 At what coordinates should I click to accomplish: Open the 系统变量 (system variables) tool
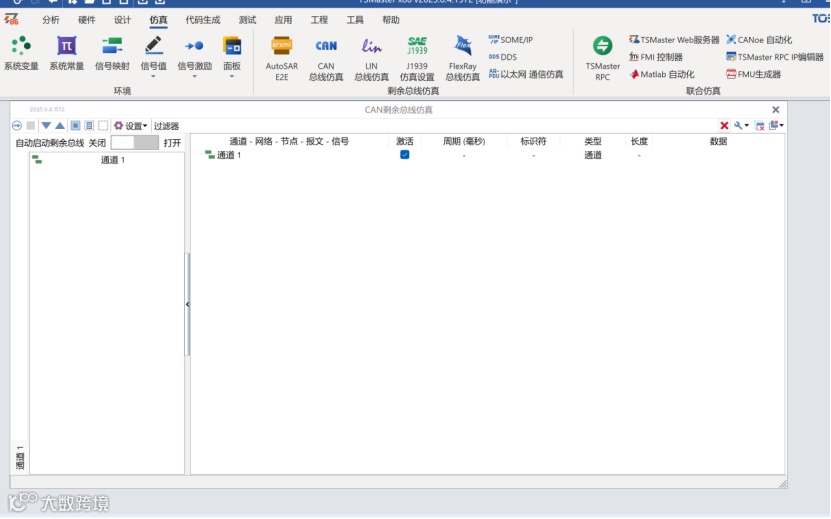click(21, 53)
